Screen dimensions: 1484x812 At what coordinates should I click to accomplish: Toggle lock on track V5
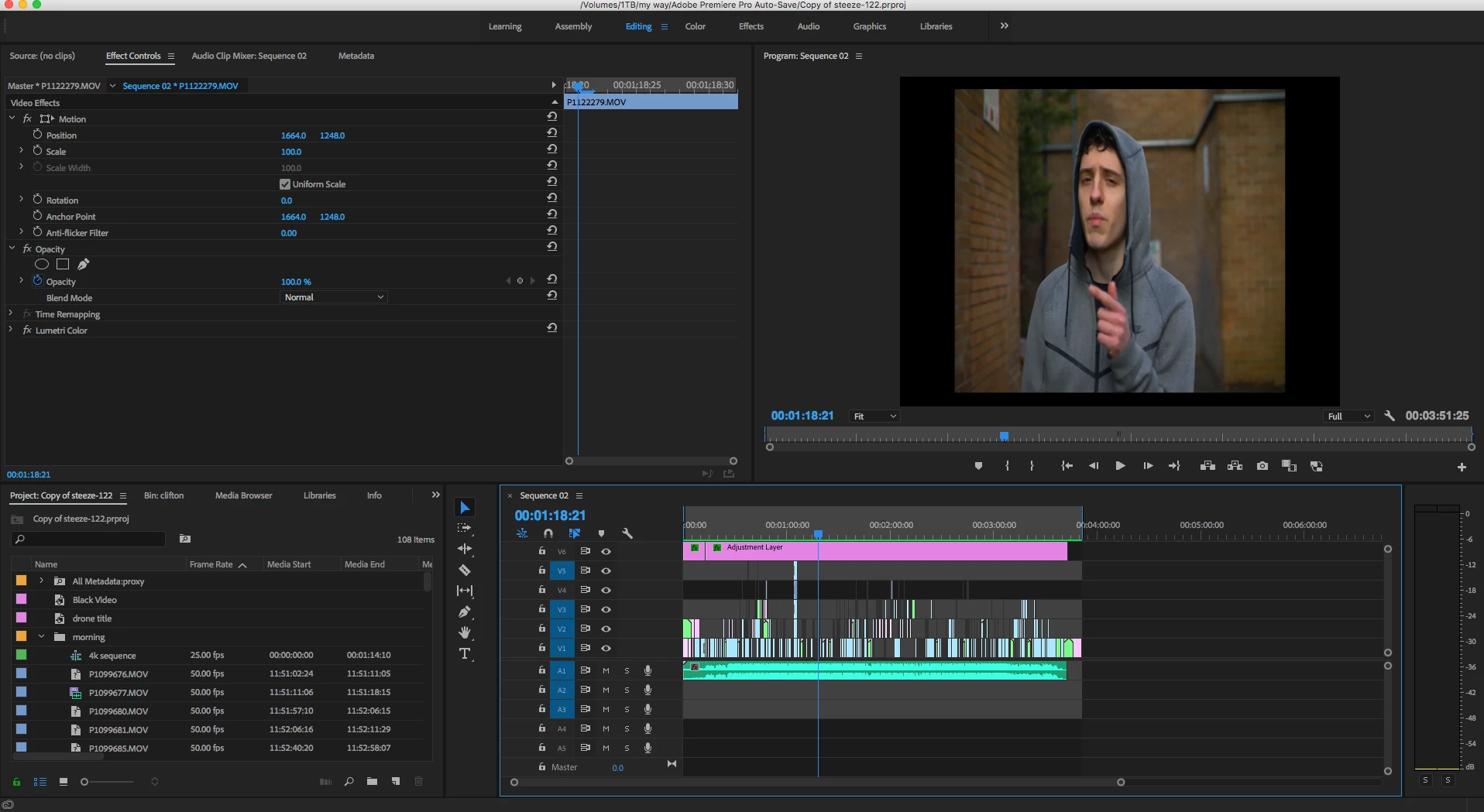click(x=542, y=570)
